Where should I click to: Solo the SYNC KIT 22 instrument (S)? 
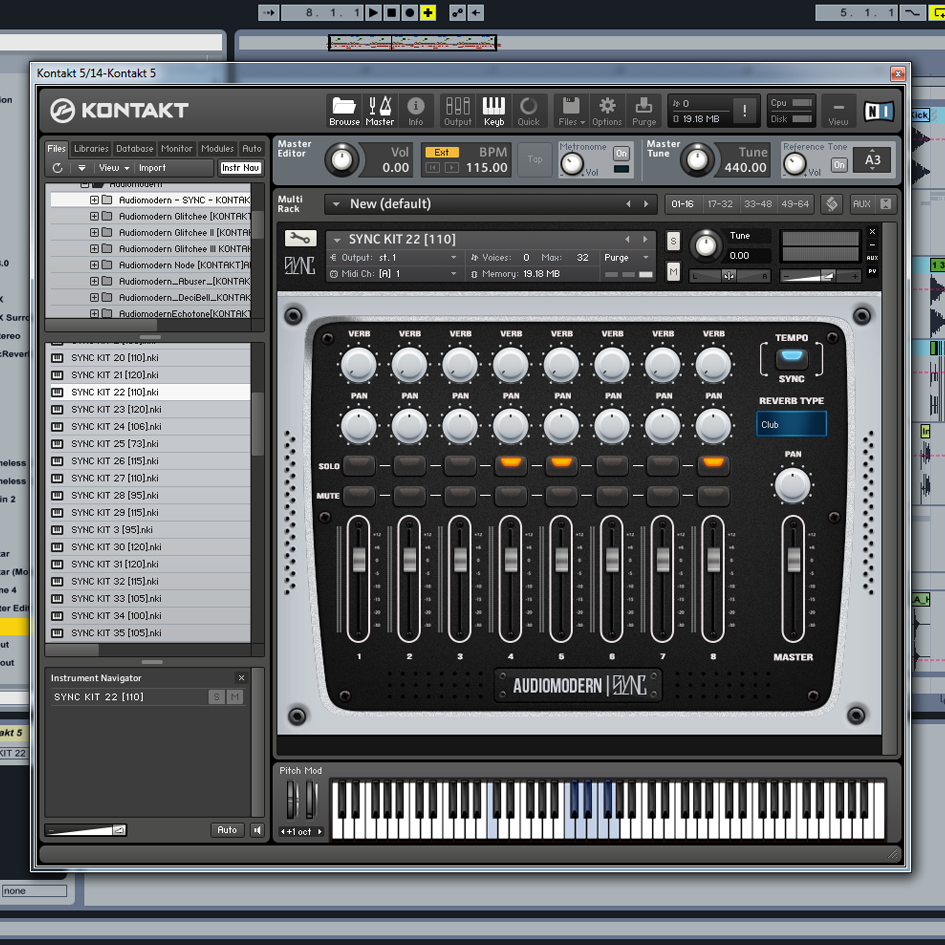point(673,242)
